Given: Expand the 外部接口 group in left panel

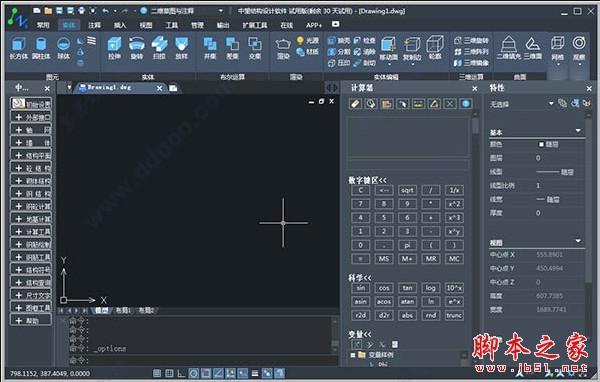Looking at the screenshot, I should (x=31, y=117).
